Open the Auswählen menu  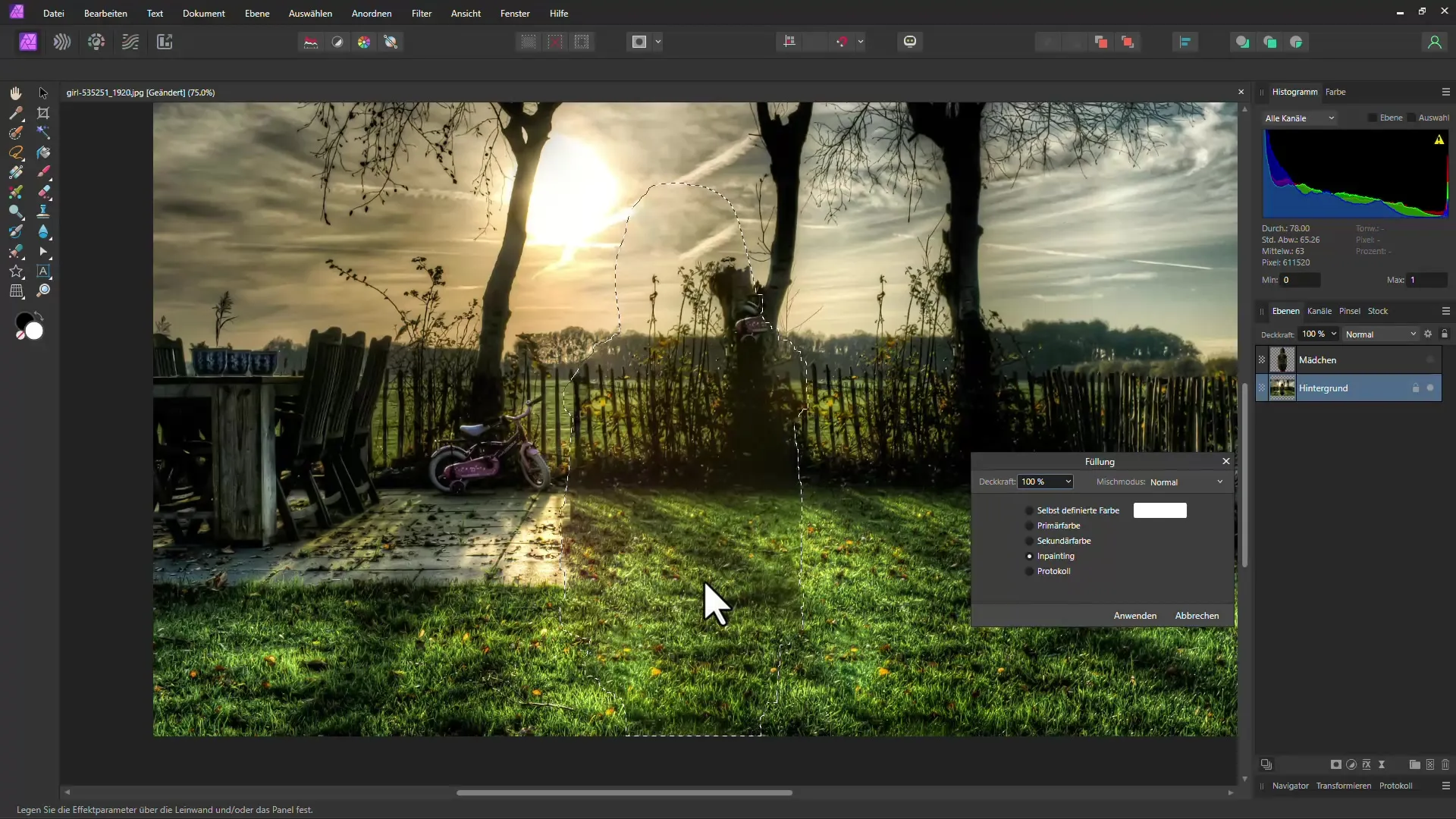pos(310,14)
